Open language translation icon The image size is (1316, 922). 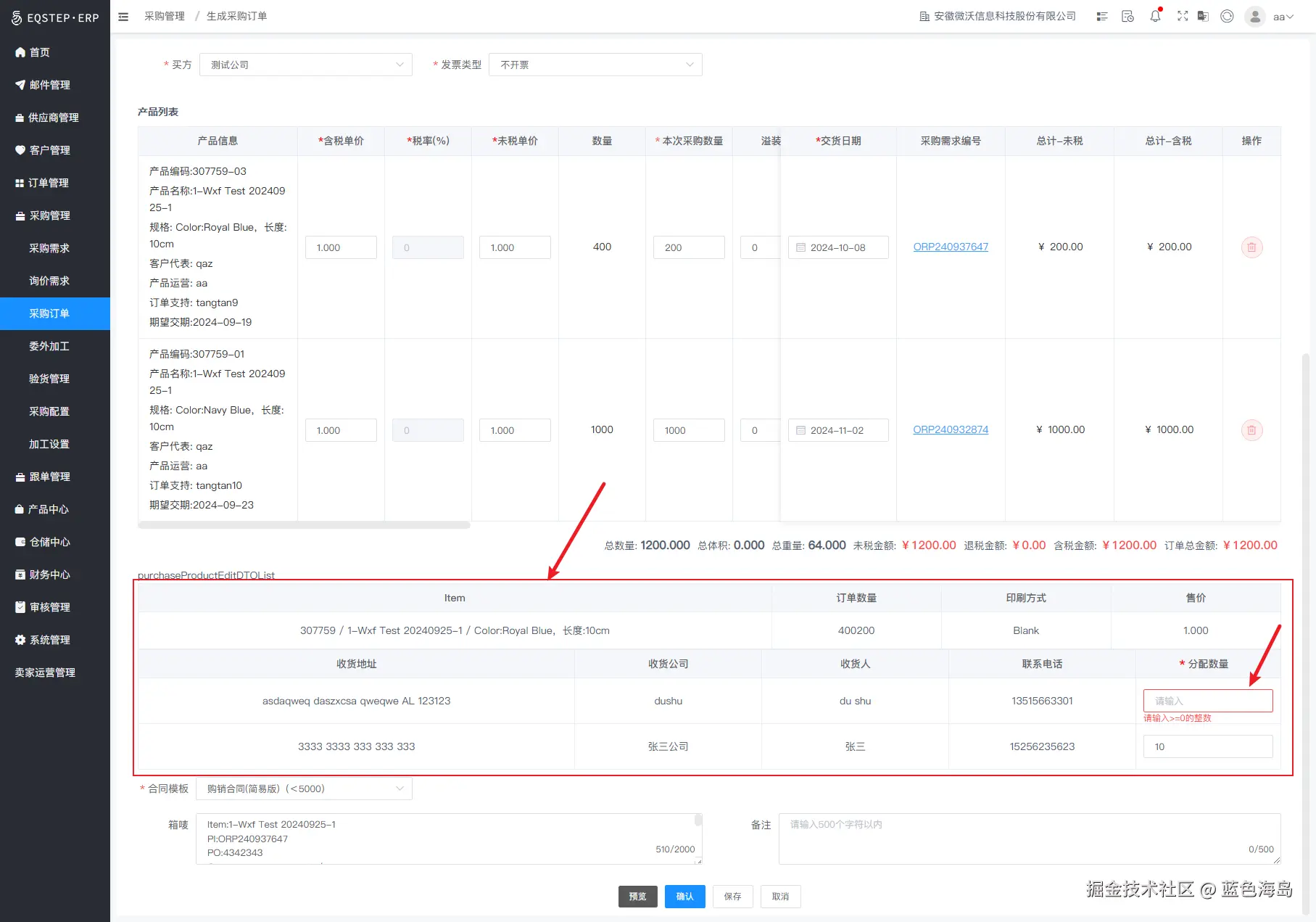click(x=1203, y=16)
